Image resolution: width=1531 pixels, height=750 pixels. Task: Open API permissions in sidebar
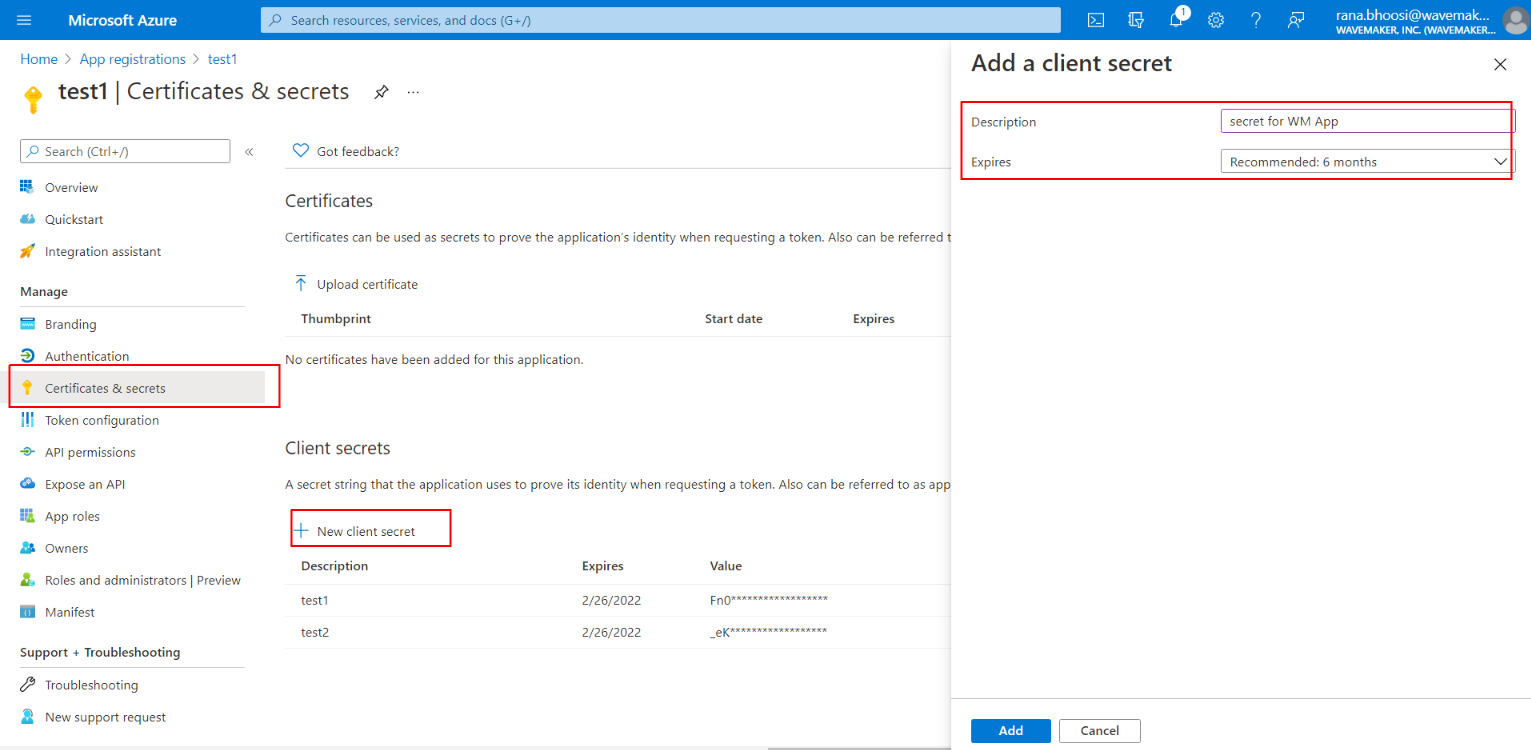coord(90,452)
